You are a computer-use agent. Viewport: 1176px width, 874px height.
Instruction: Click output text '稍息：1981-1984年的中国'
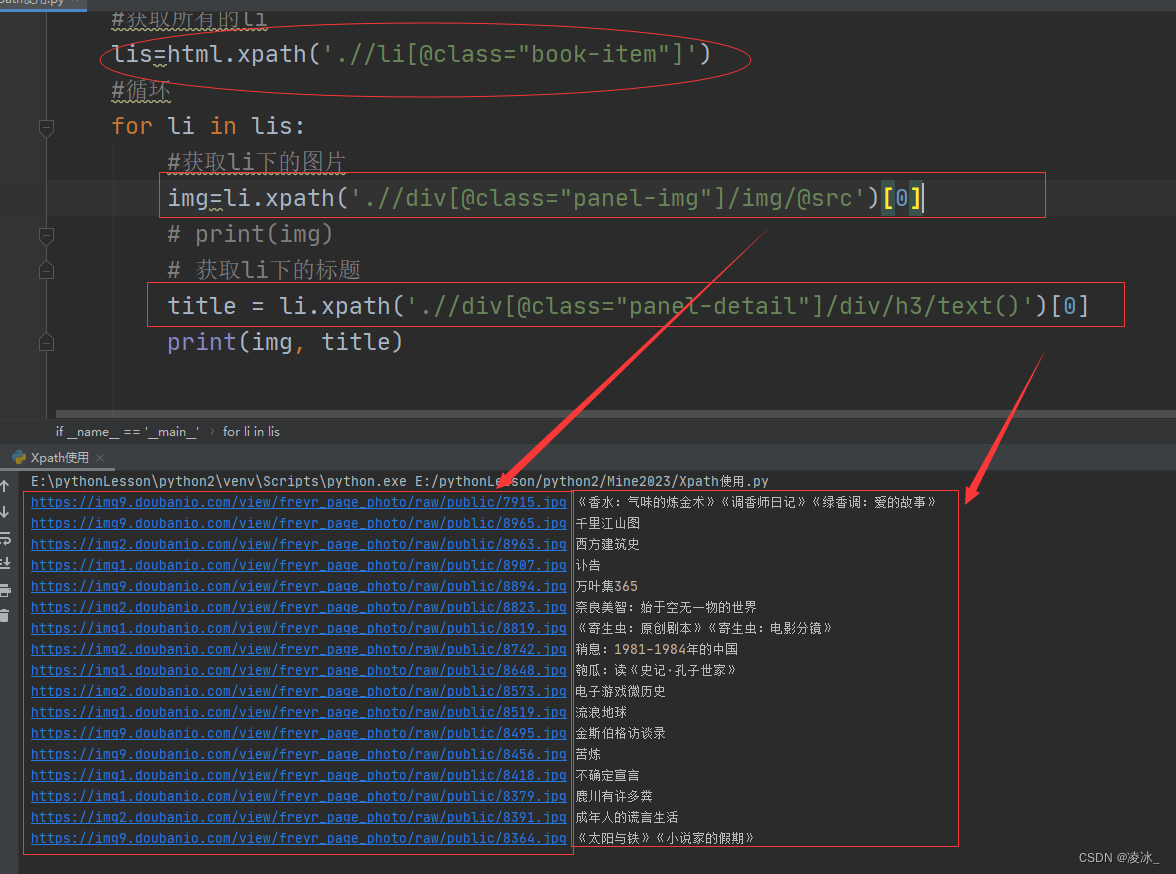click(x=656, y=649)
